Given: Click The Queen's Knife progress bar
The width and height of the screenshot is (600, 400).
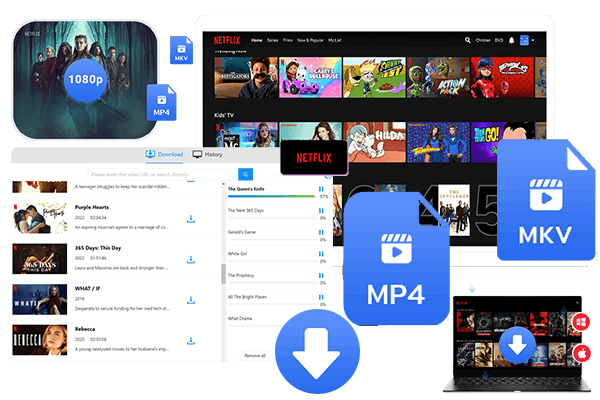Looking at the screenshot, I should coord(271,196).
